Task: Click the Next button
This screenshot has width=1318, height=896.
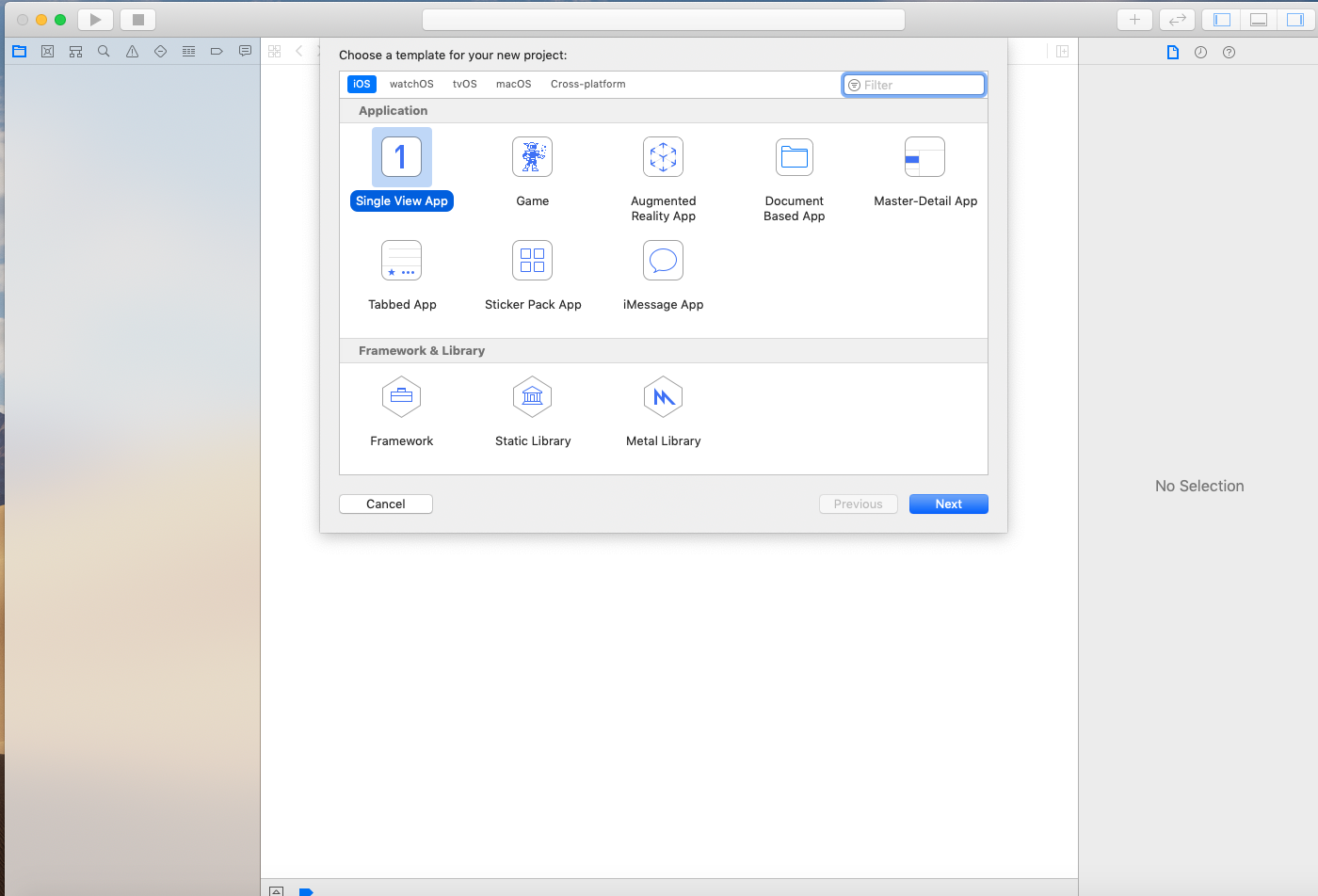Action: [x=949, y=504]
